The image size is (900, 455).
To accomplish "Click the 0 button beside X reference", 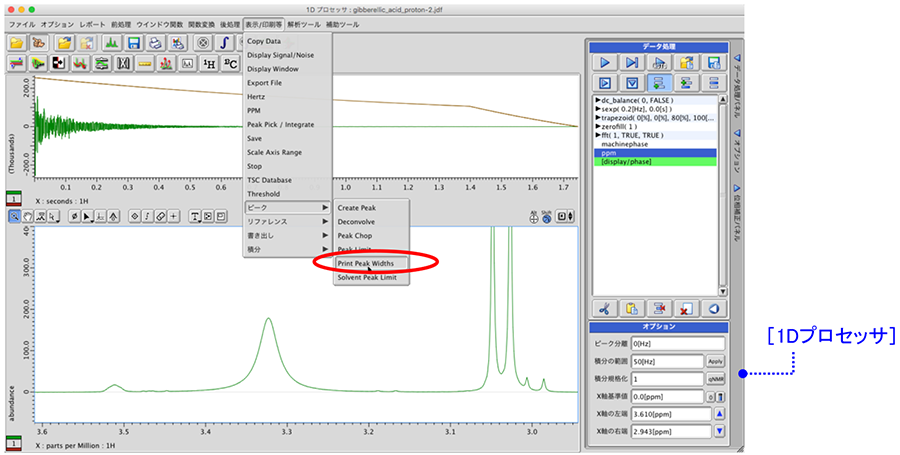I will pyautogui.click(x=711, y=396).
